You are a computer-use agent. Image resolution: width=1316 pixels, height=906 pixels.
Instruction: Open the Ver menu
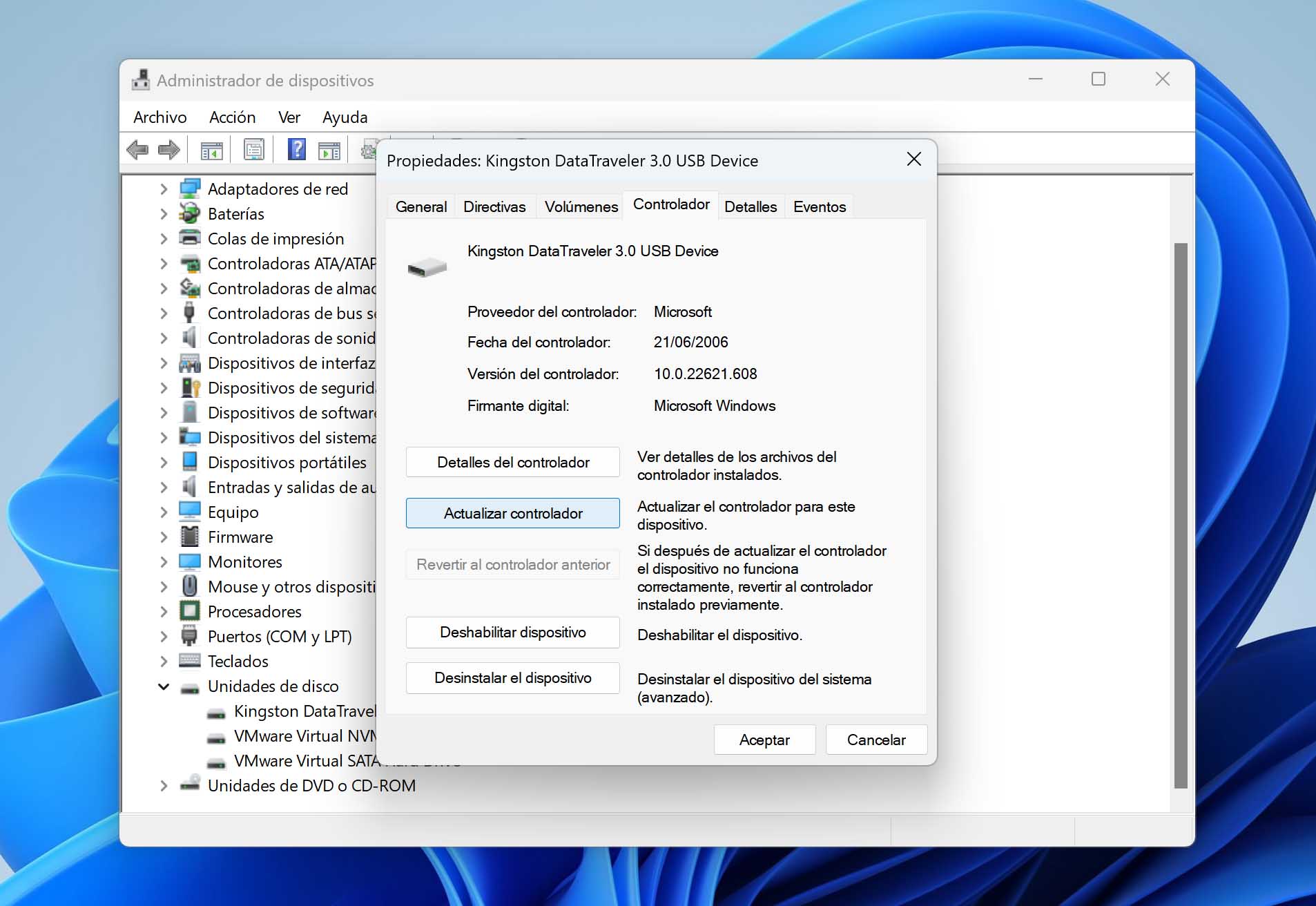pyautogui.click(x=289, y=117)
